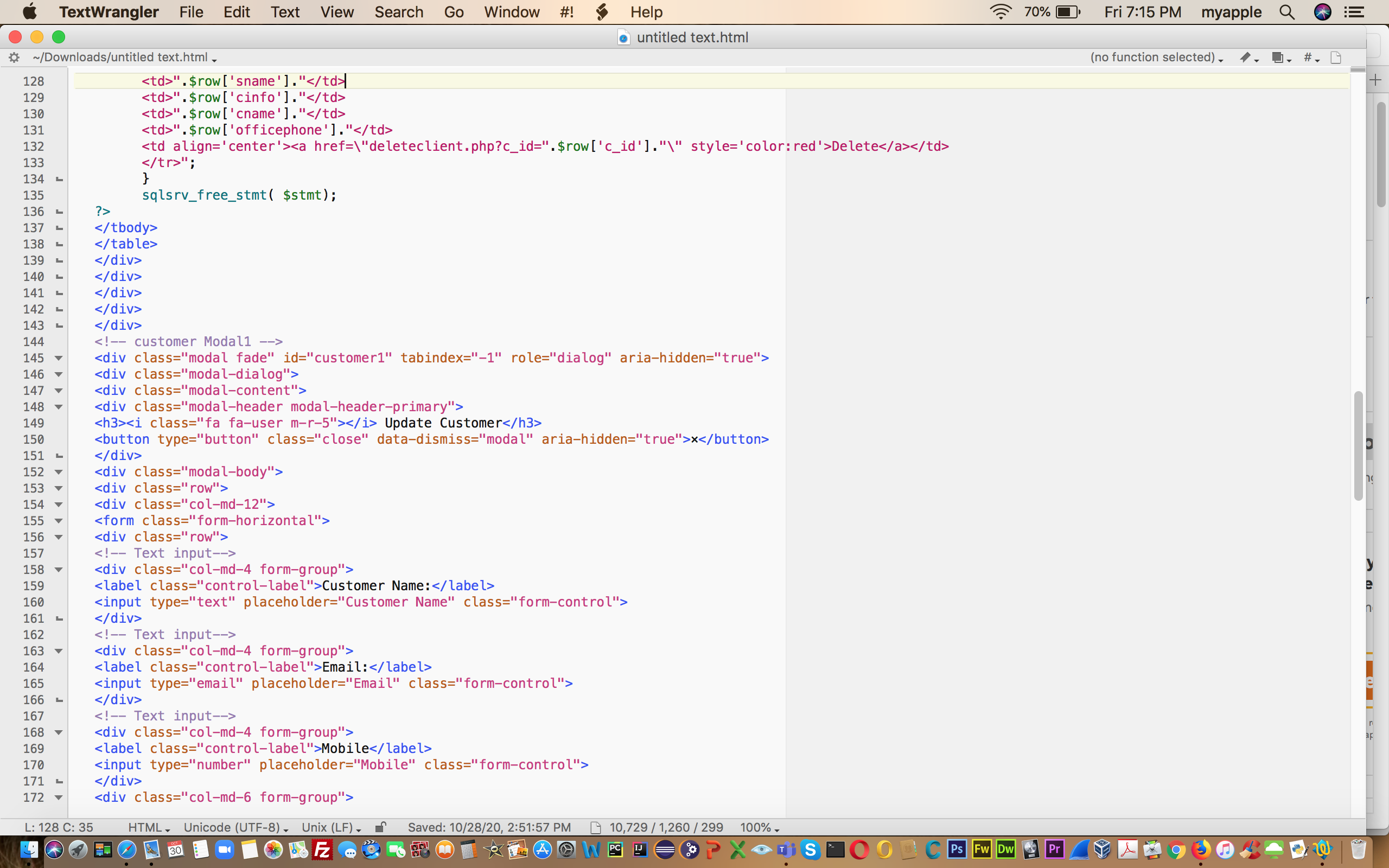Open the HTML language dropdown
The height and width of the screenshot is (868, 1389).
149,827
